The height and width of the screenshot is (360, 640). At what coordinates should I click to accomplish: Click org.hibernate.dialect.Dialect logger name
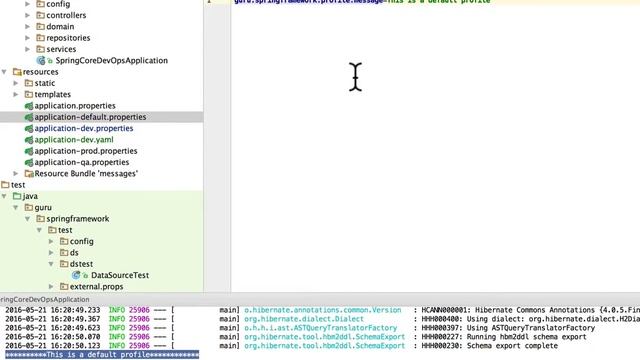tap(304, 319)
